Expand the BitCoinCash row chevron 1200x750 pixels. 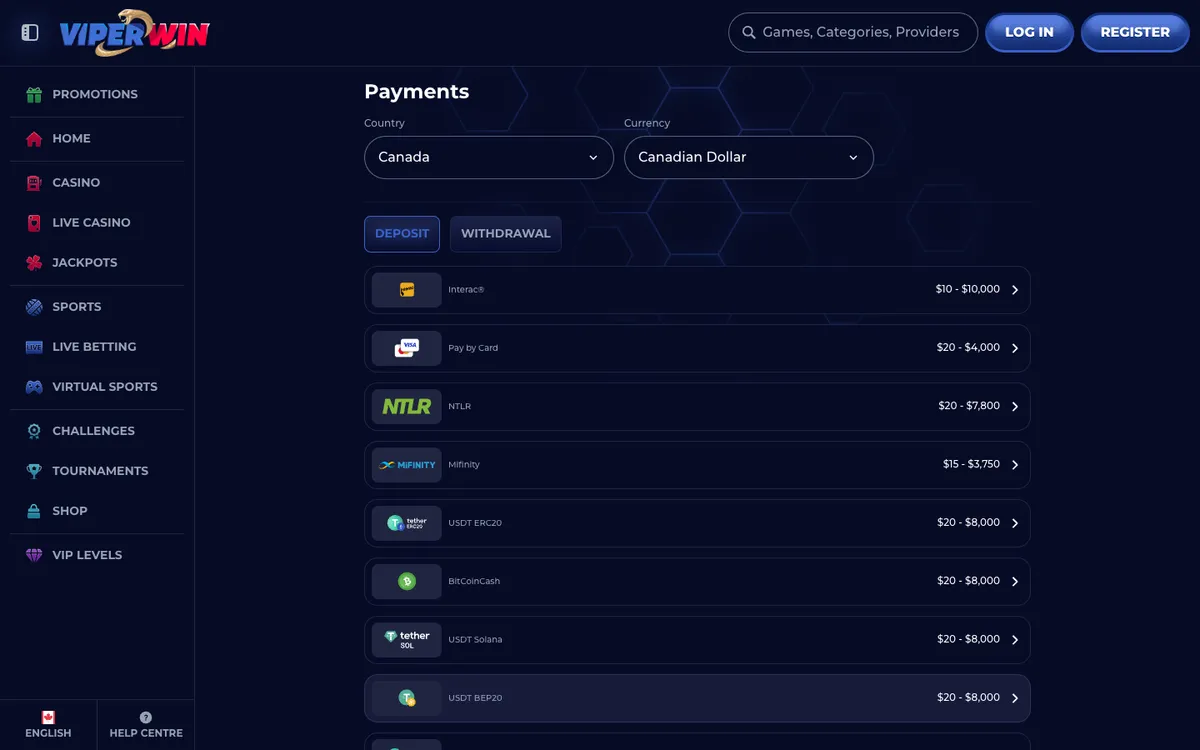pyautogui.click(x=1015, y=581)
